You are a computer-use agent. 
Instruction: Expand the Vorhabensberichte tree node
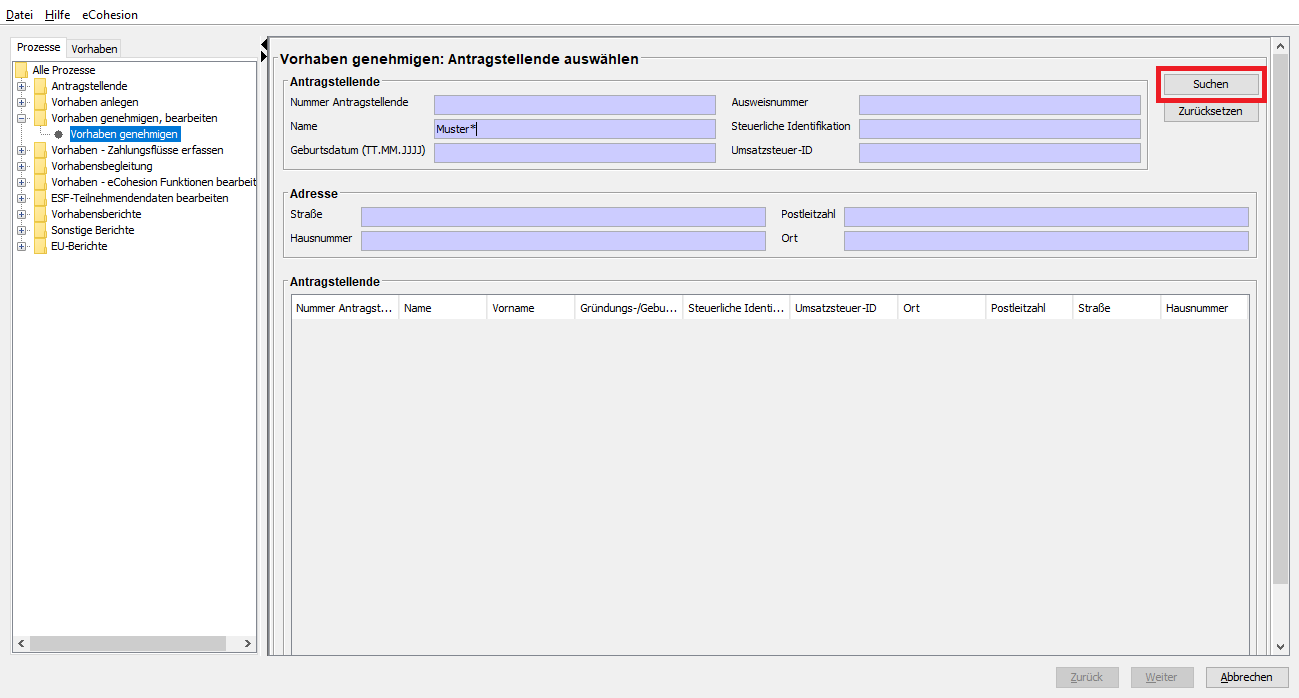click(x=22, y=214)
